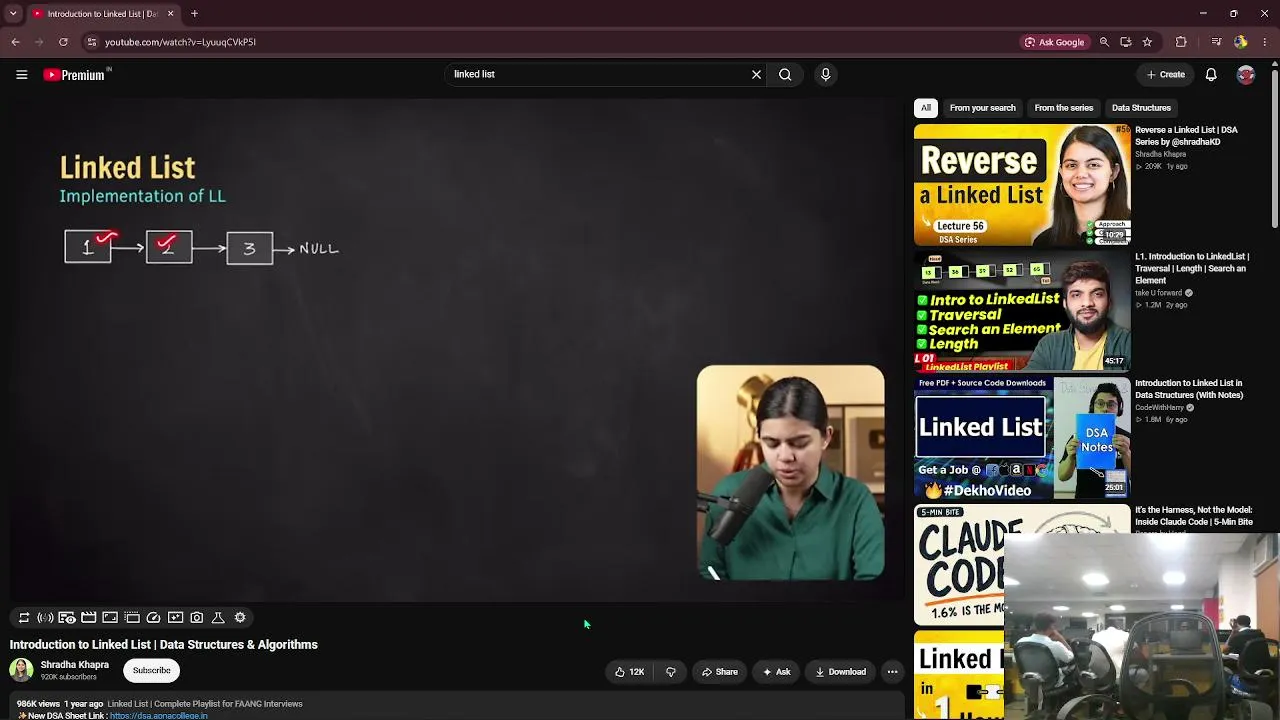1280x720 pixels.
Task: Open CodeWithHarry Linked List thumbnail
Action: tap(1022, 438)
